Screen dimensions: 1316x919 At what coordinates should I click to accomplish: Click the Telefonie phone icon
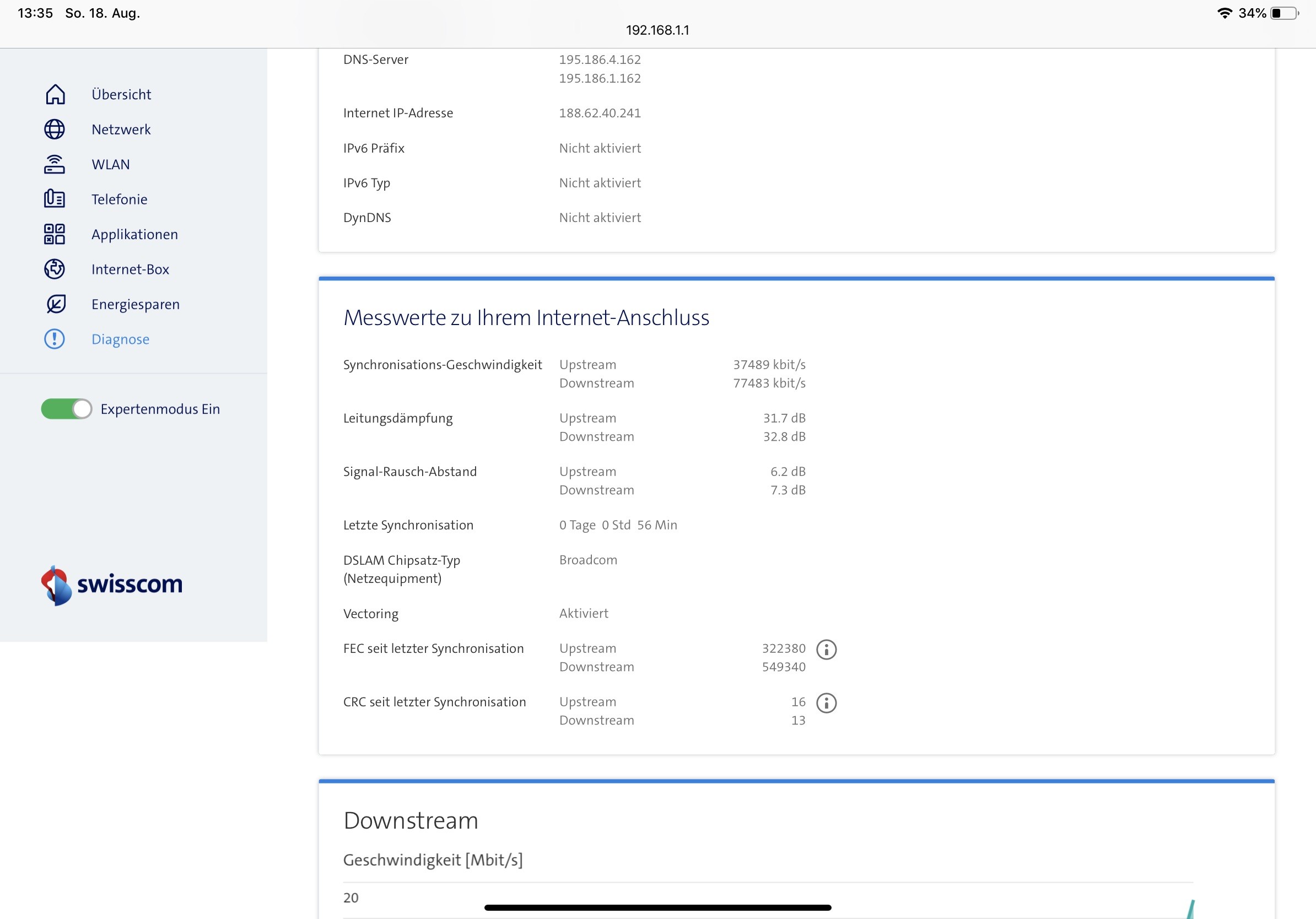pyautogui.click(x=55, y=199)
